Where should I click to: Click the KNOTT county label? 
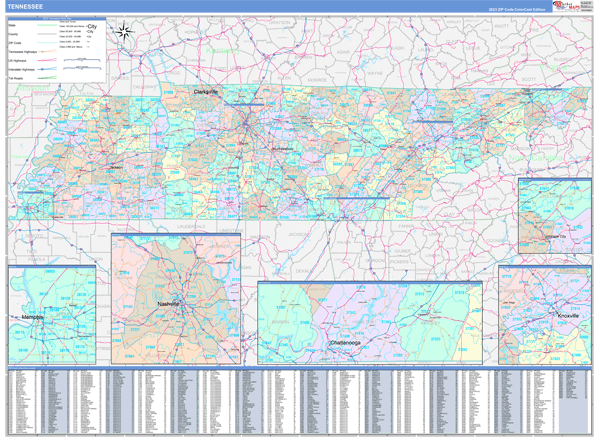502,26
